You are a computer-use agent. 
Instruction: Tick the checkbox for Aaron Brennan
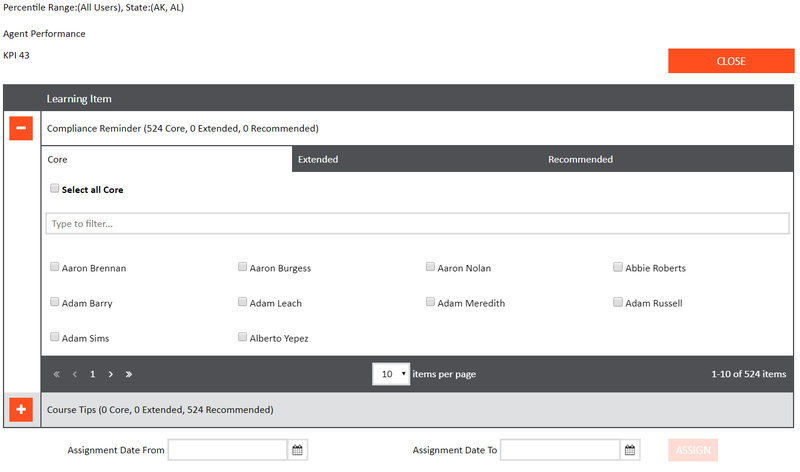click(54, 267)
